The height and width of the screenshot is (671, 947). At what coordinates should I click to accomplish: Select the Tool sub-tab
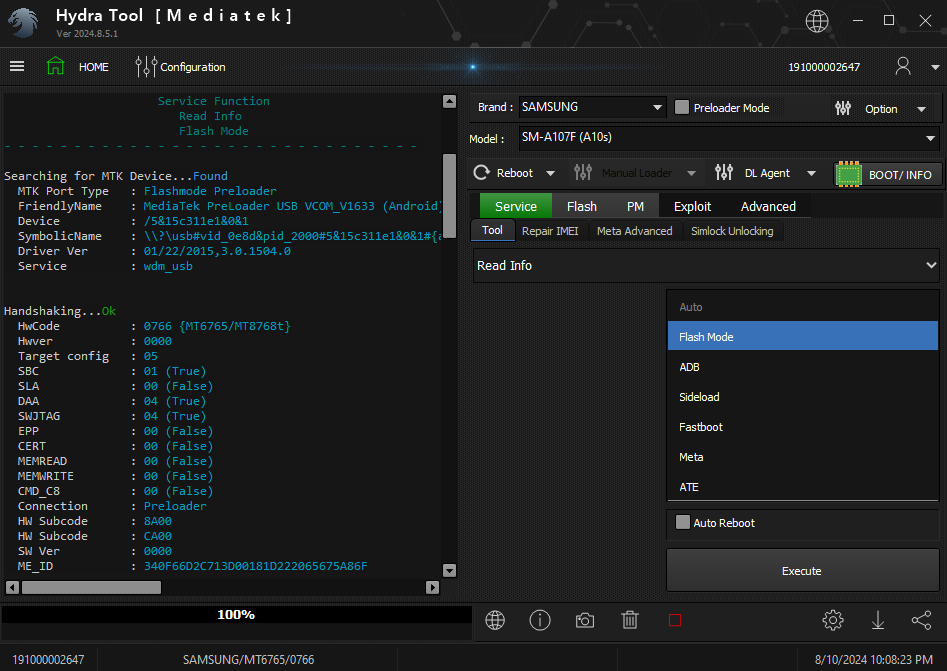(492, 230)
